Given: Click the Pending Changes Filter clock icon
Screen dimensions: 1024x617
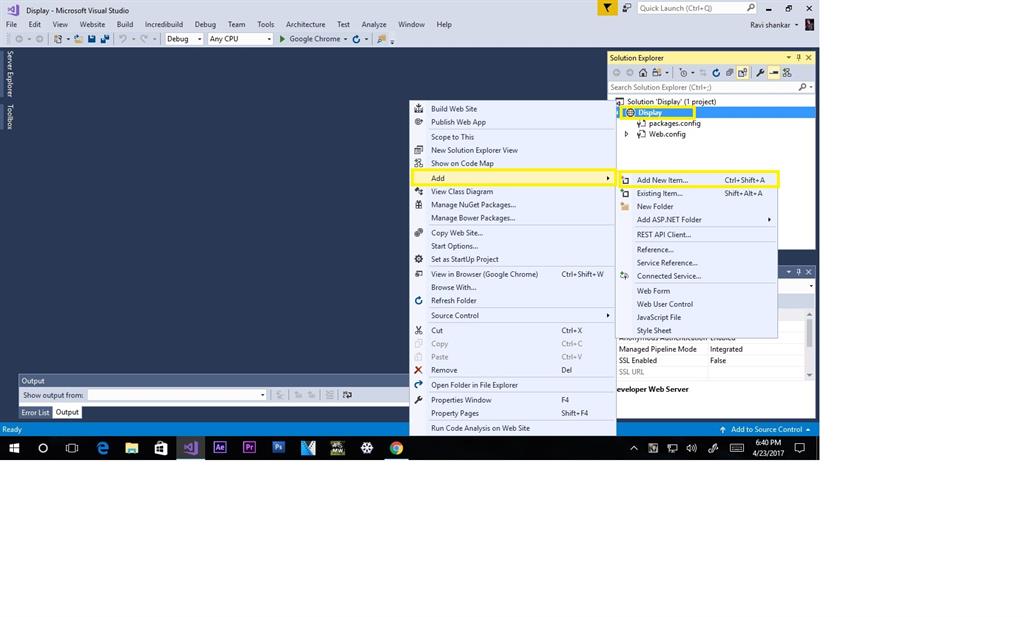Looking at the screenshot, I should coord(683,72).
